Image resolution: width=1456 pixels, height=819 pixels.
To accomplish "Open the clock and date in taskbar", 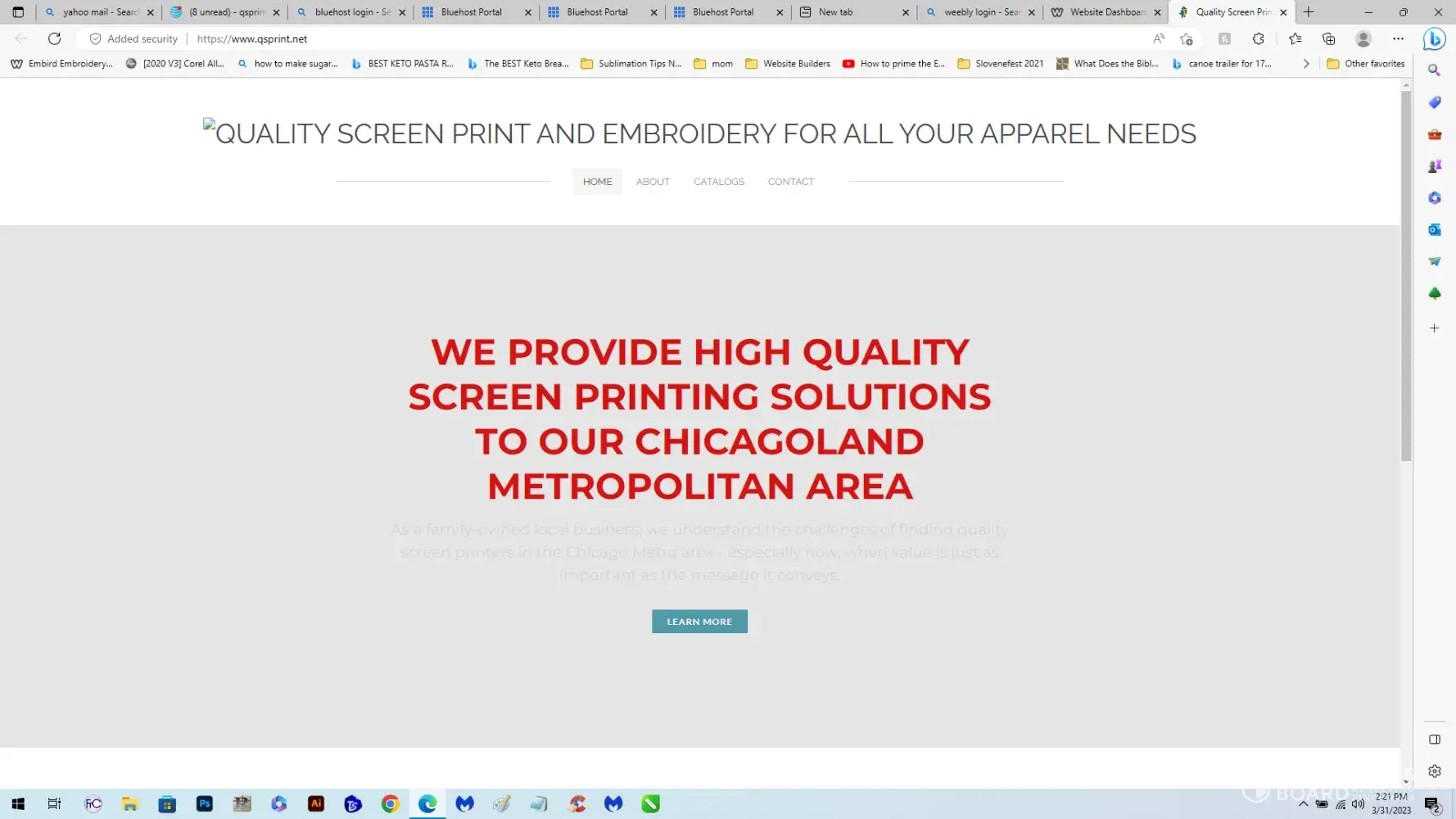I will [x=1391, y=803].
